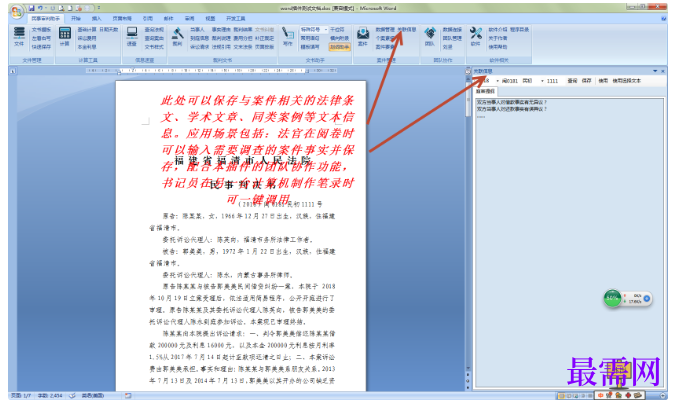679x403 pixels.
Task: Open the 插入 ribbon tab
Action: (96, 19)
